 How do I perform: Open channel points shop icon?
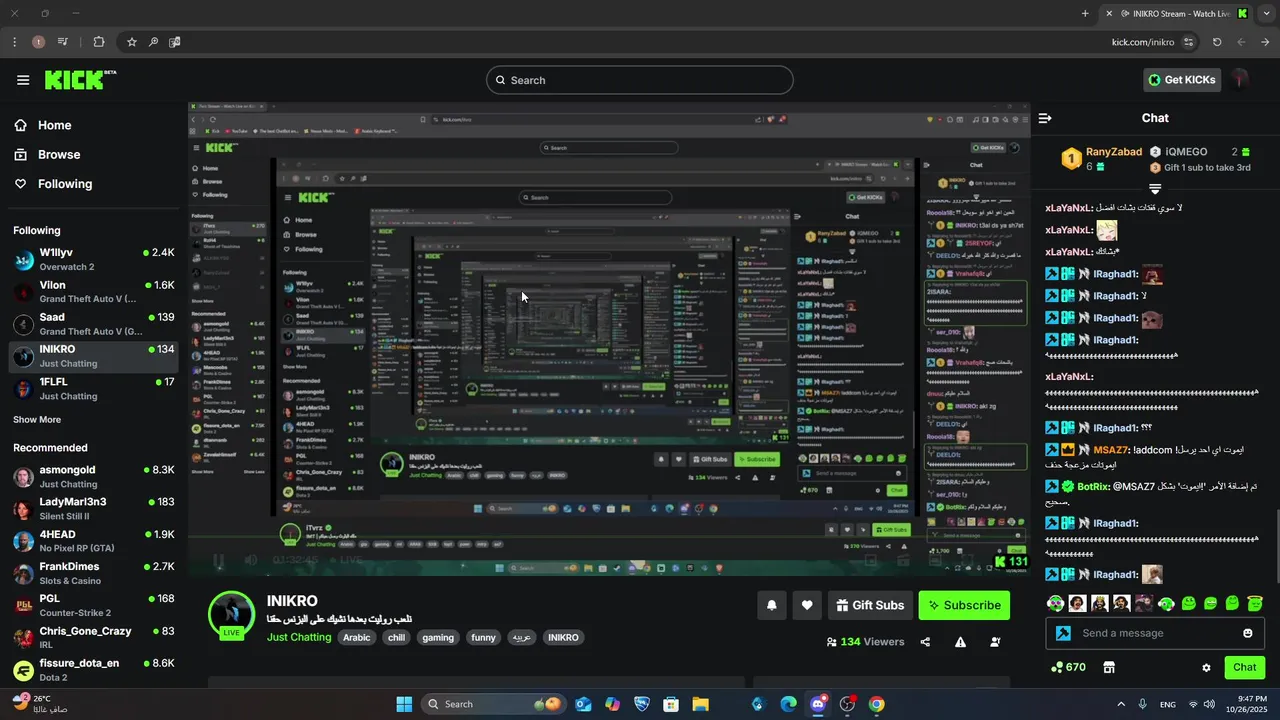pos(1109,667)
